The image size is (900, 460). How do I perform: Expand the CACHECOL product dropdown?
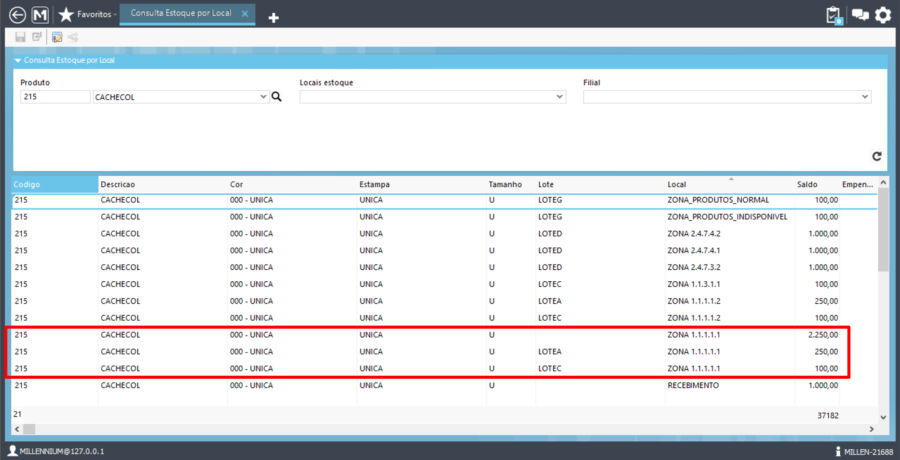click(x=263, y=97)
